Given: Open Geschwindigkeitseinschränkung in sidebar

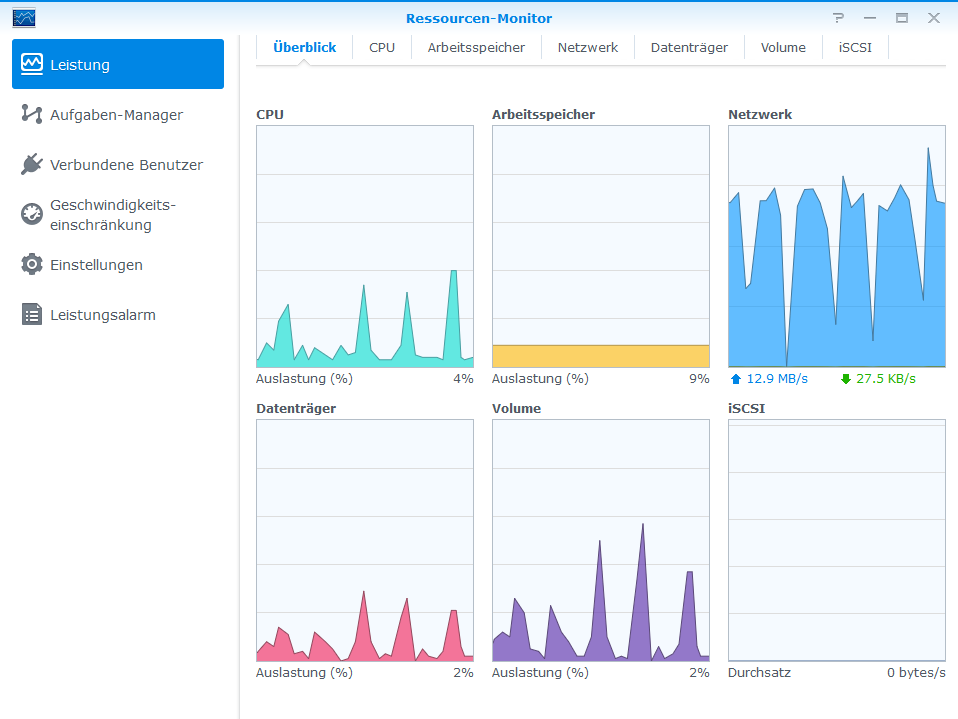Looking at the screenshot, I should (118, 214).
